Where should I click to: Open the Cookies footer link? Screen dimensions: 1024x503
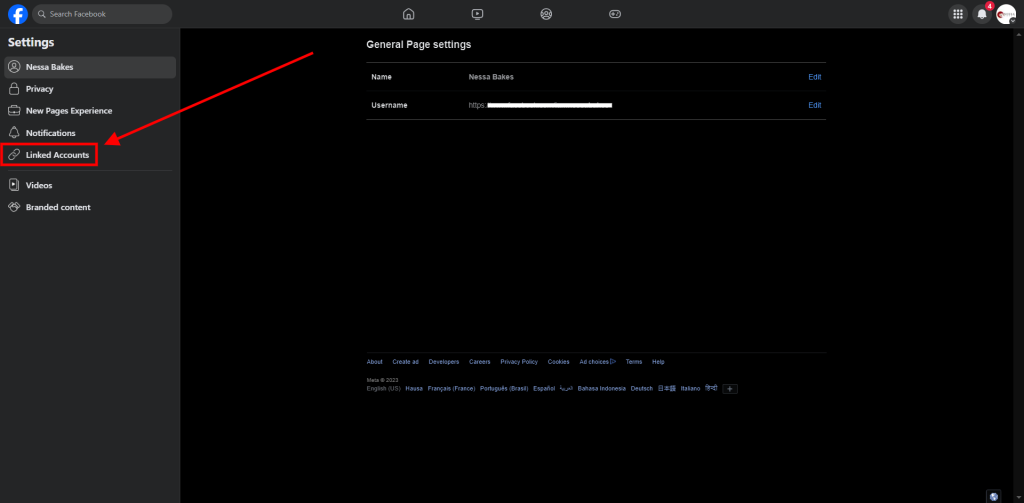(x=558, y=362)
